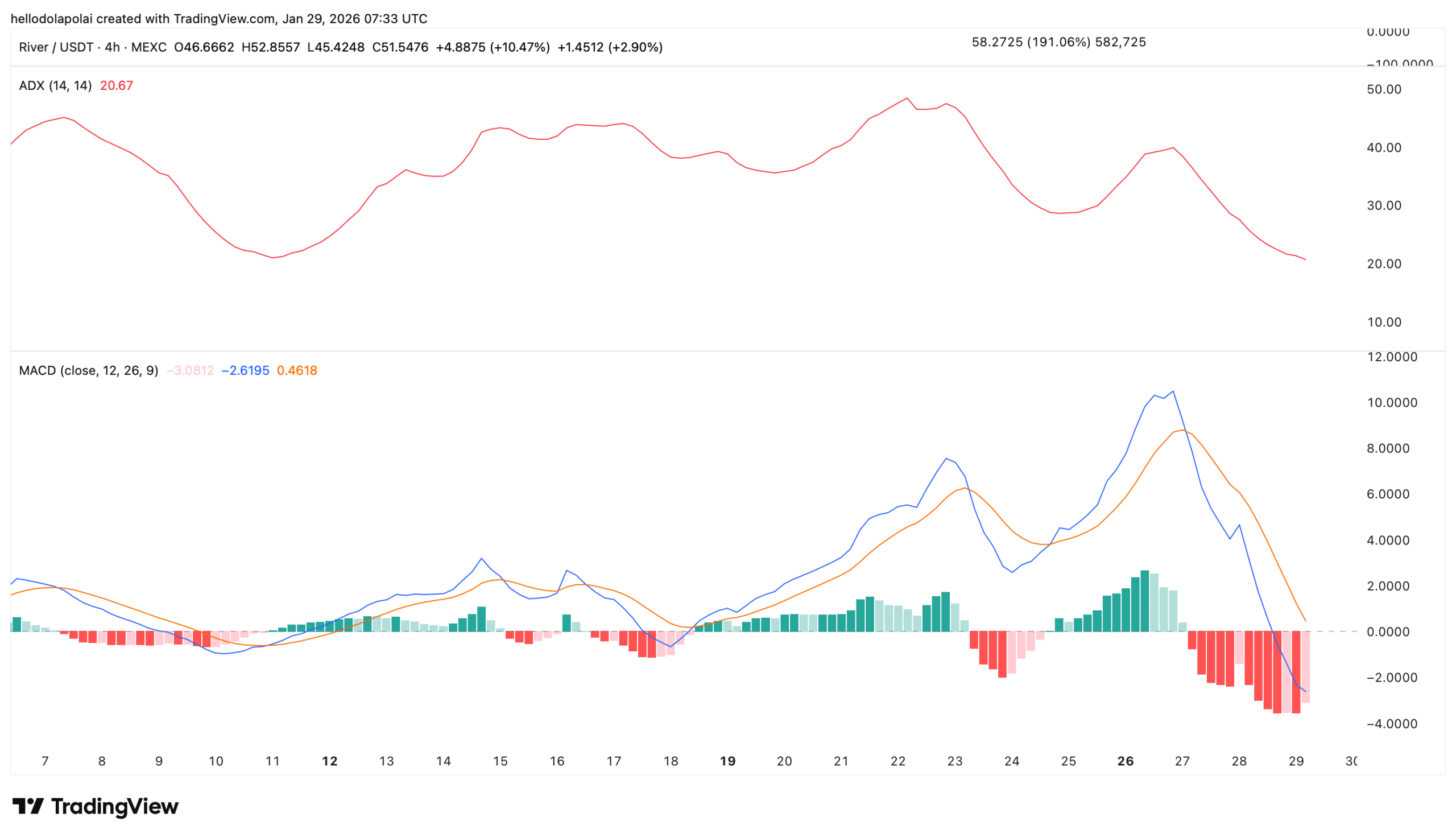Click the bold date label 12
The height and width of the screenshot is (838, 1456).
[x=330, y=761]
